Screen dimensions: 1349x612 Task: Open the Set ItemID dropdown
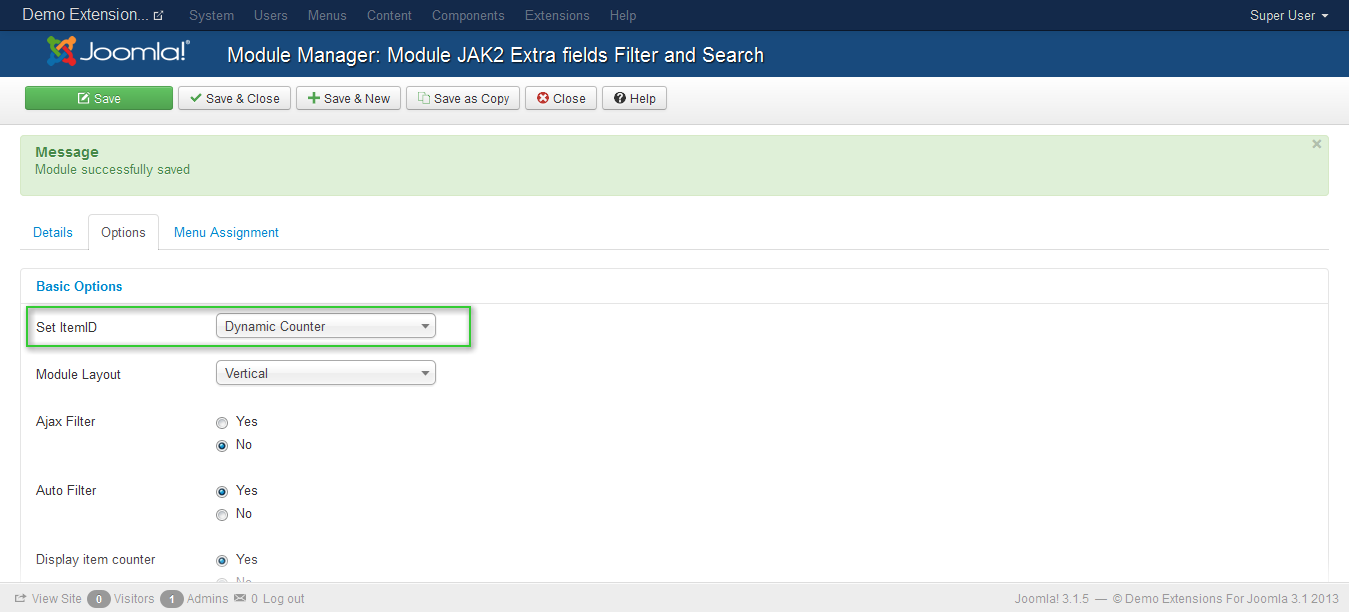click(326, 326)
